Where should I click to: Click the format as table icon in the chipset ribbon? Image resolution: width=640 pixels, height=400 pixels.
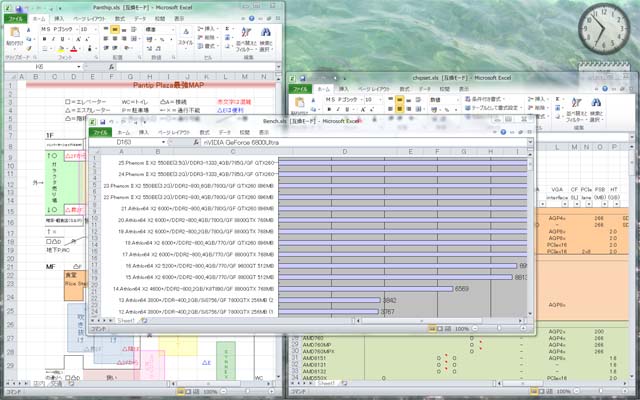pos(467,108)
